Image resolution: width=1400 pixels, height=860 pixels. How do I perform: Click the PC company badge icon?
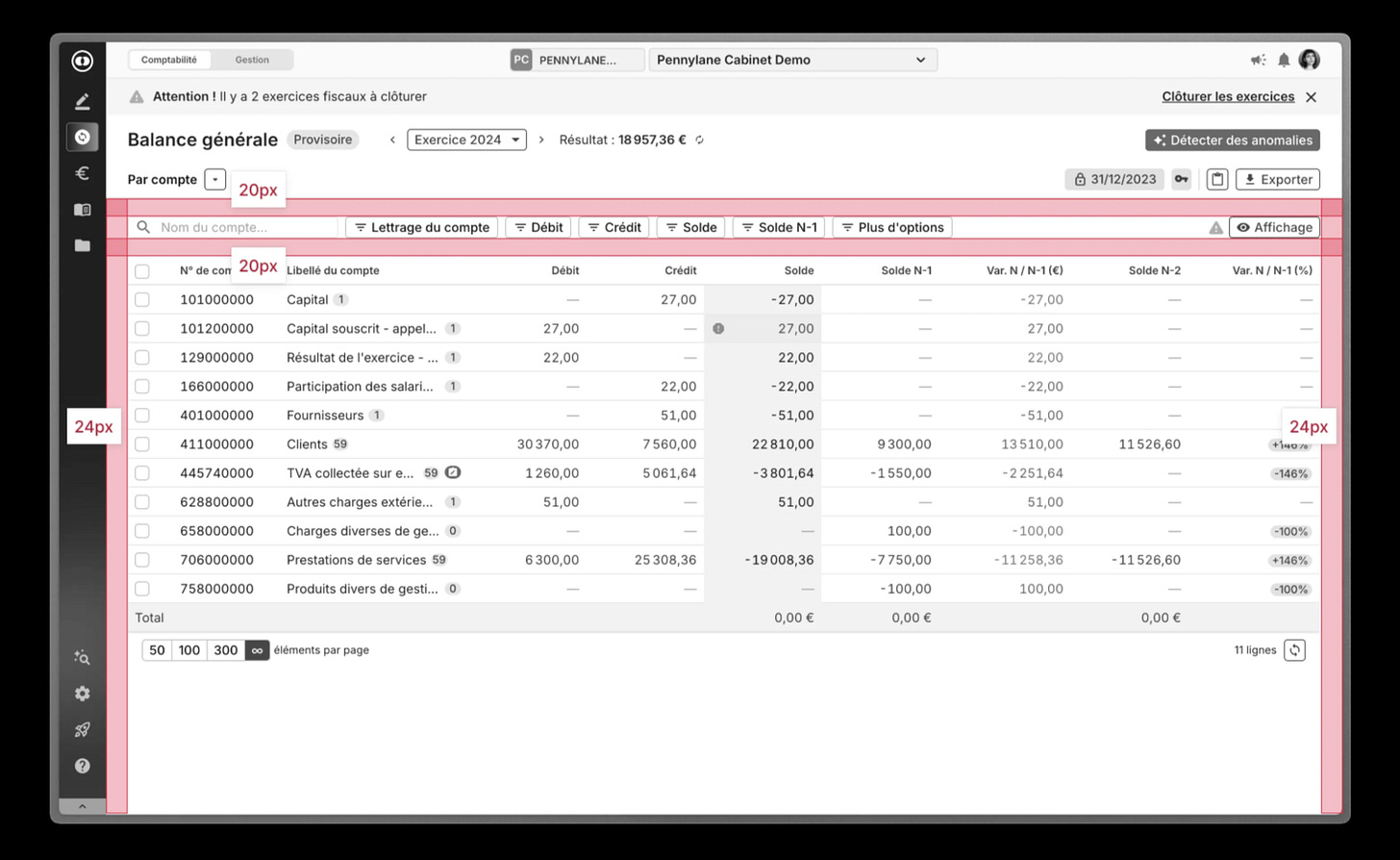click(521, 60)
